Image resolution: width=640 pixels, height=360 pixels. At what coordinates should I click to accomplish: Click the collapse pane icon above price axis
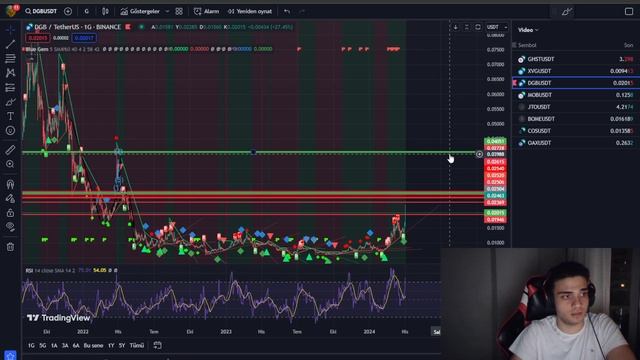point(467,27)
